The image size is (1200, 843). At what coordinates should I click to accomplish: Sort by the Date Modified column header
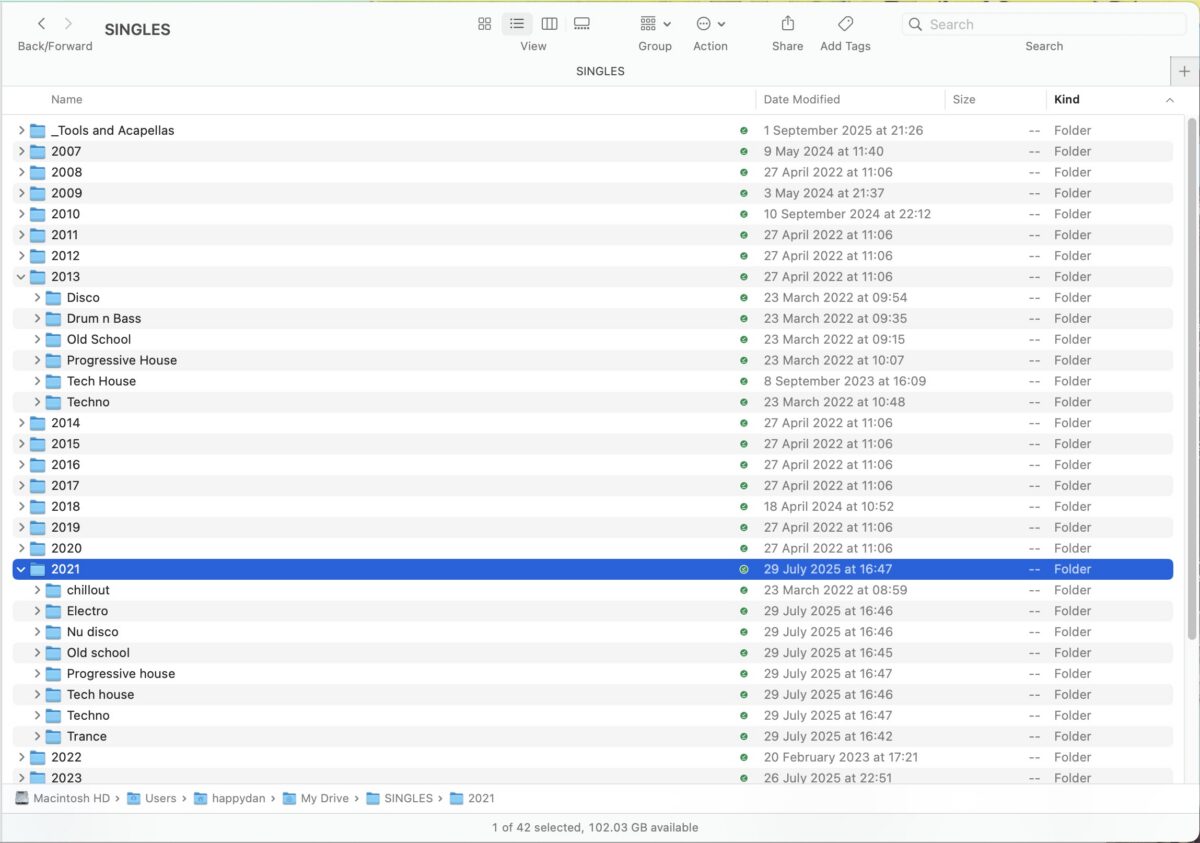tap(800, 99)
